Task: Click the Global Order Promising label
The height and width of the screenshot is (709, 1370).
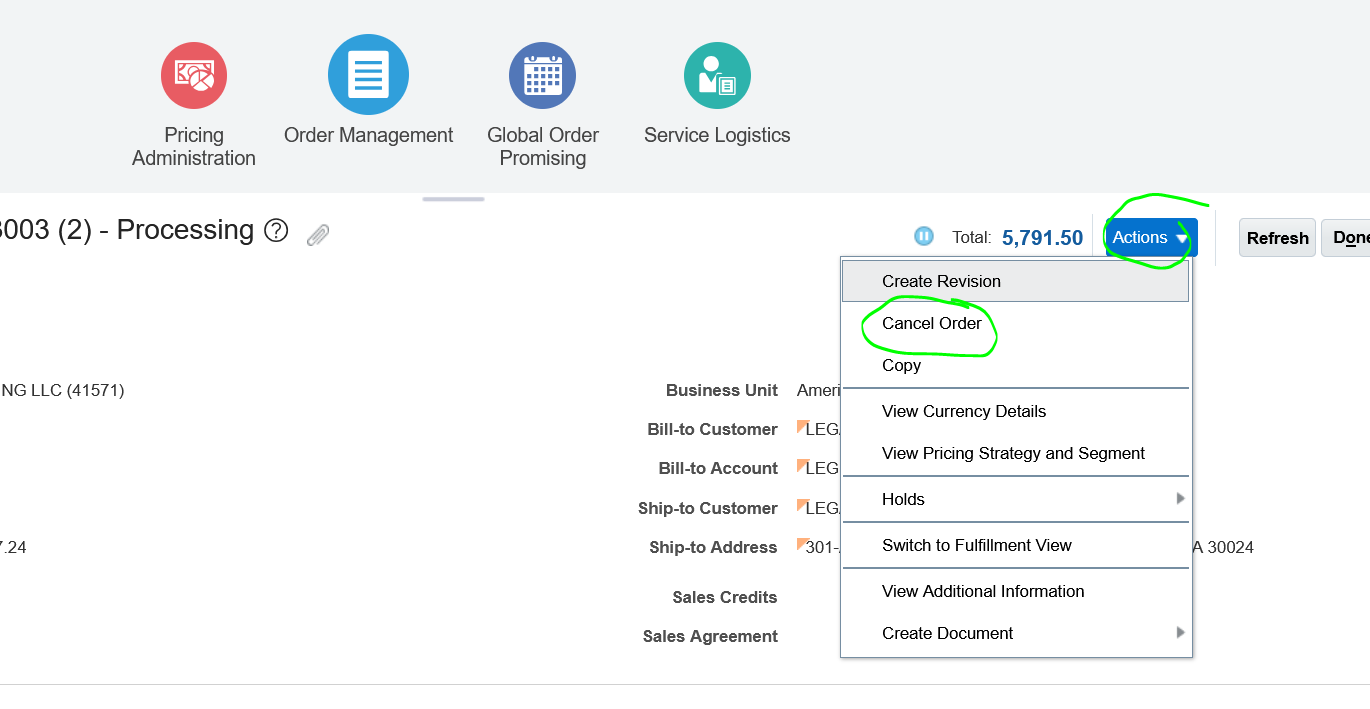Action: [543, 146]
